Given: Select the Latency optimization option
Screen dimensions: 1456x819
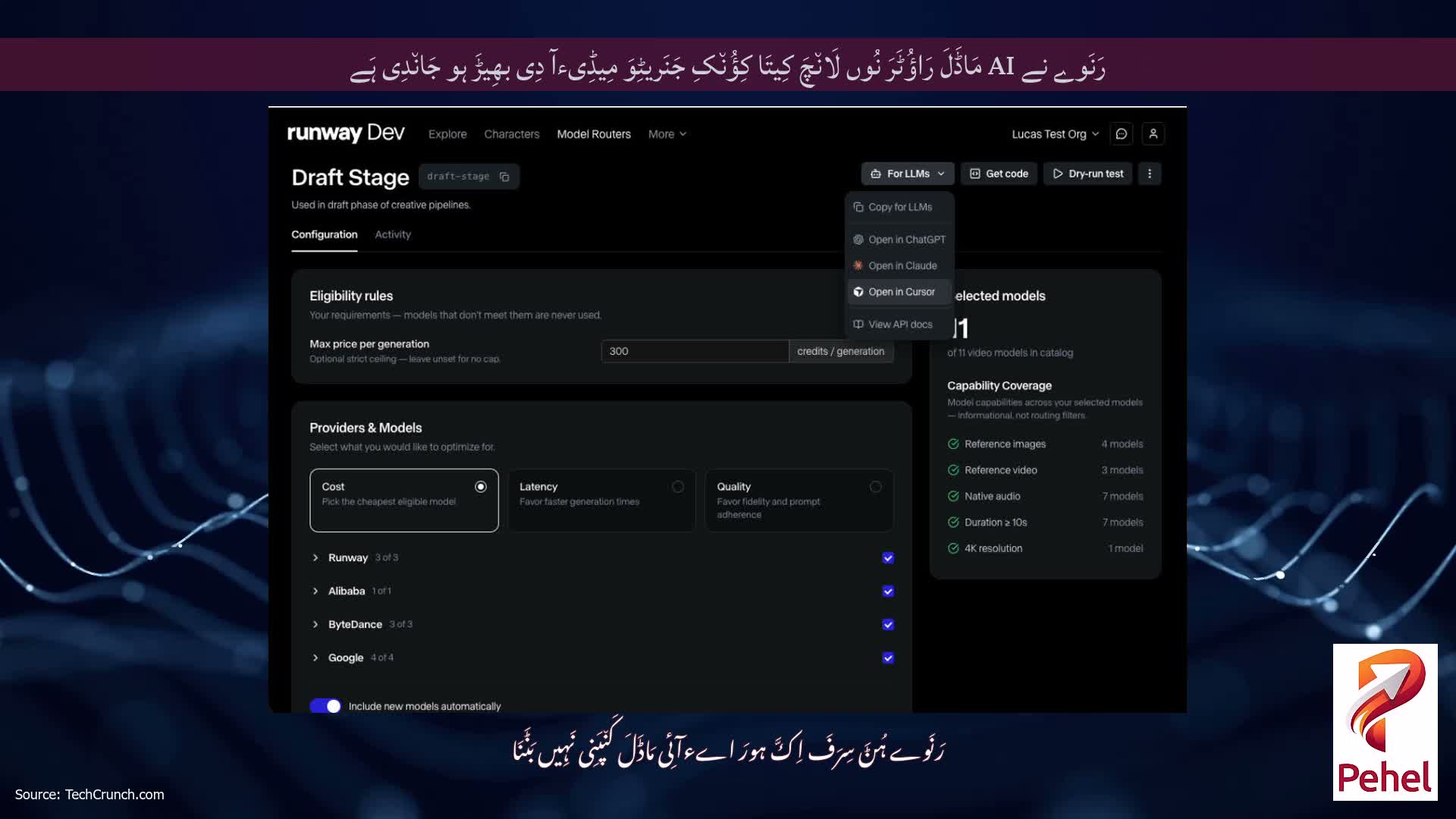Looking at the screenshot, I should [x=601, y=500].
